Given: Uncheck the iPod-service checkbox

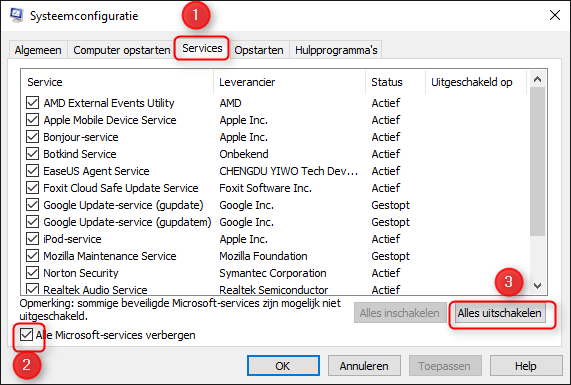Looking at the screenshot, I should (32, 239).
